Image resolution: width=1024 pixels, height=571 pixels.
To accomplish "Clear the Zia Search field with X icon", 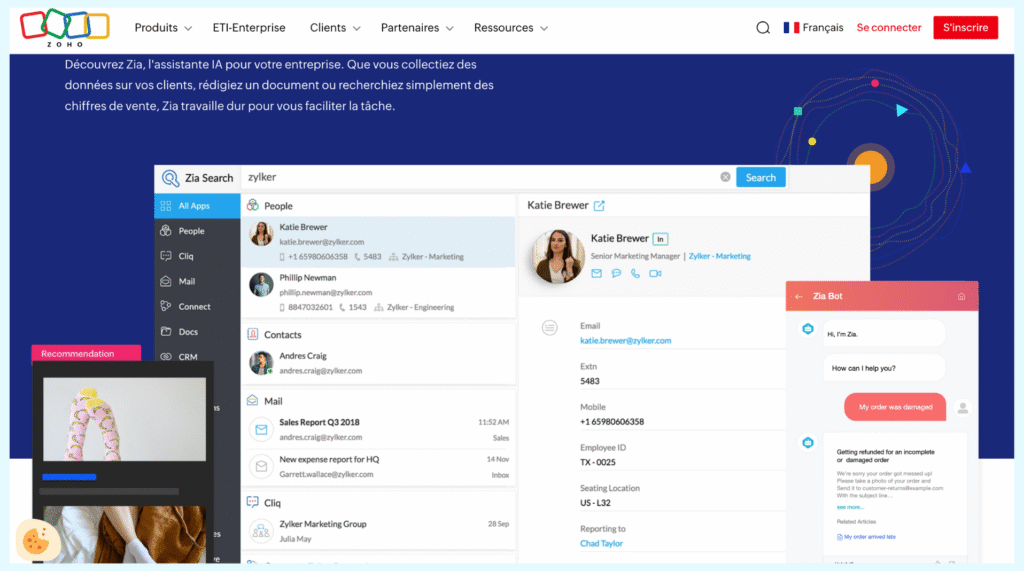I will 725,177.
